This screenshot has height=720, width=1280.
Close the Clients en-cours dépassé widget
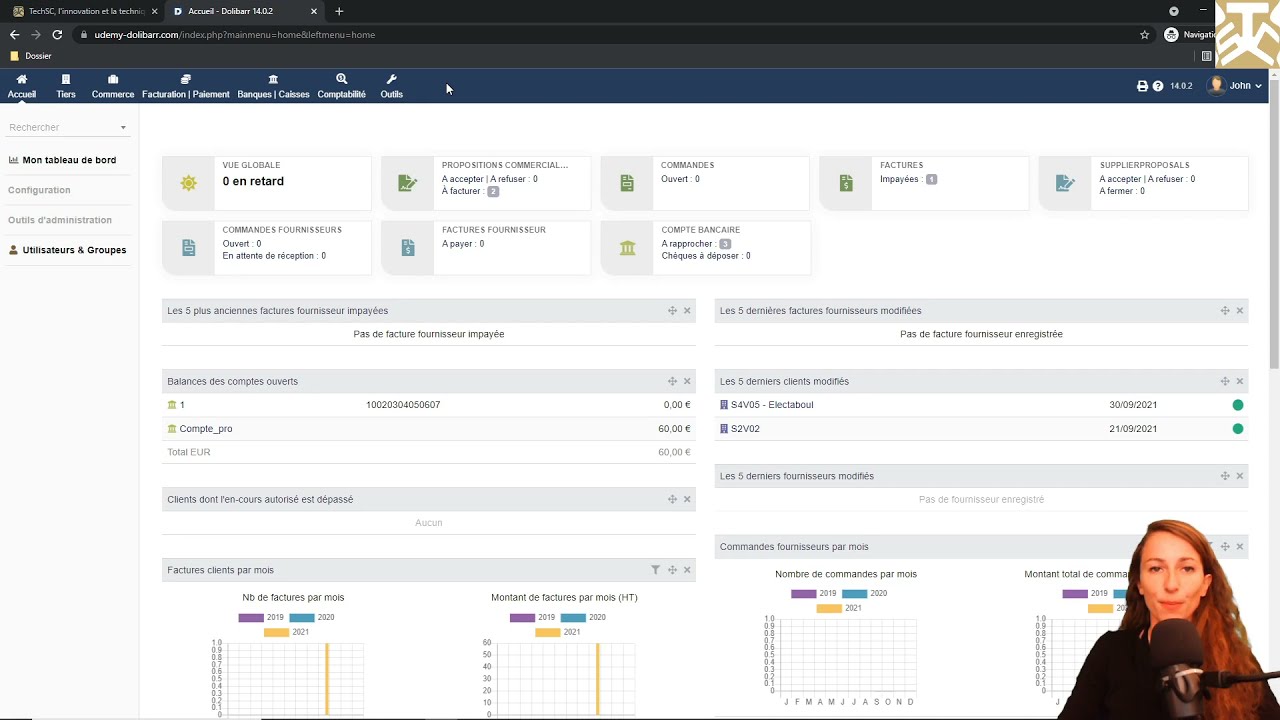point(687,499)
